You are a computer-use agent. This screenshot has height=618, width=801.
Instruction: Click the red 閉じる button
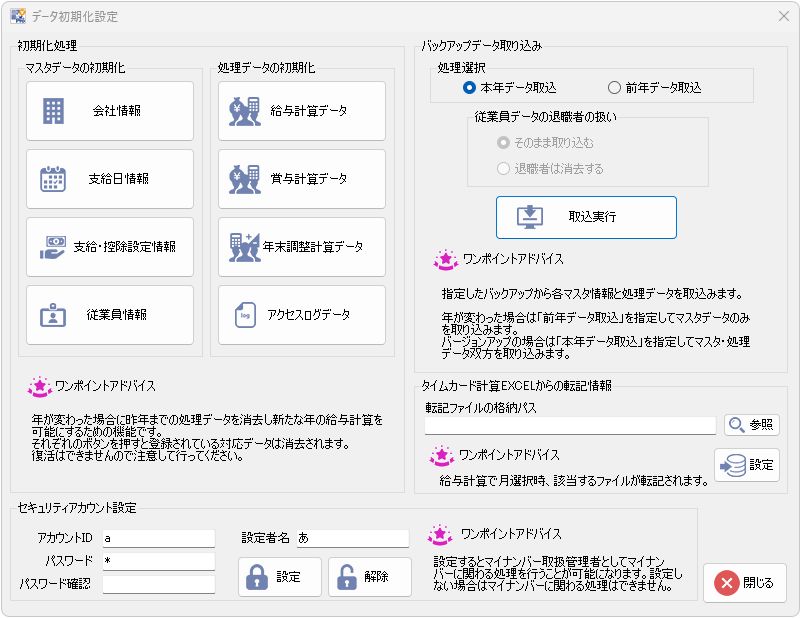[x=744, y=583]
